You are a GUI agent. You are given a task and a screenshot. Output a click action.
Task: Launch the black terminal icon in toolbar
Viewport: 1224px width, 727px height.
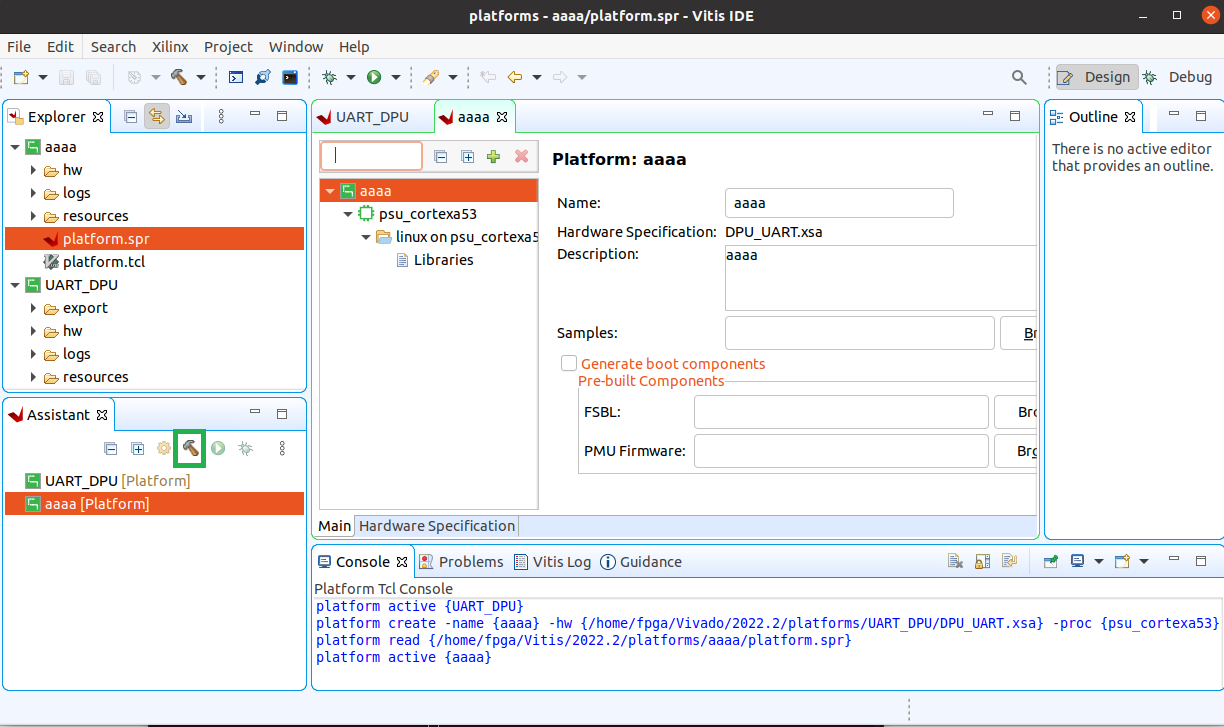[x=290, y=77]
